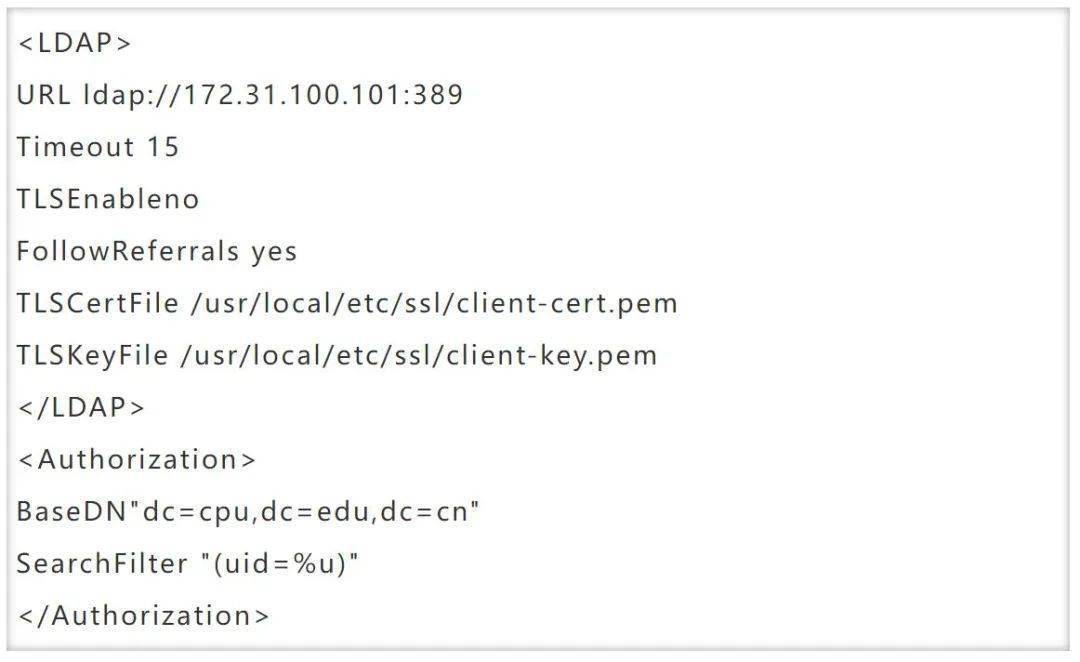
Task: Click the TLSEnableno line
Action: click(x=108, y=199)
